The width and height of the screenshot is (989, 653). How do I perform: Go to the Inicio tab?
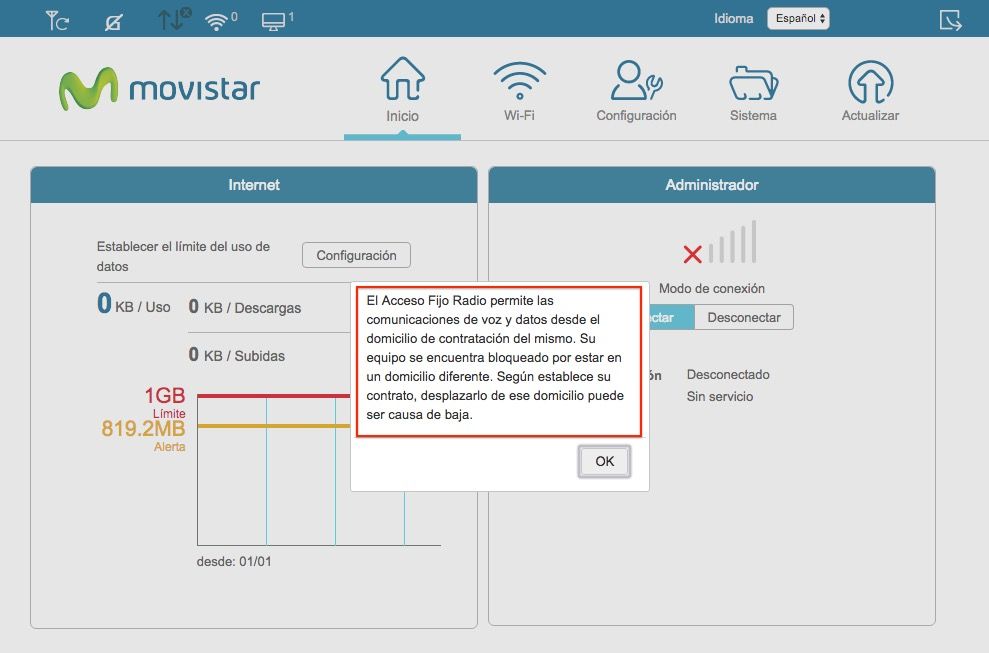coord(402,92)
